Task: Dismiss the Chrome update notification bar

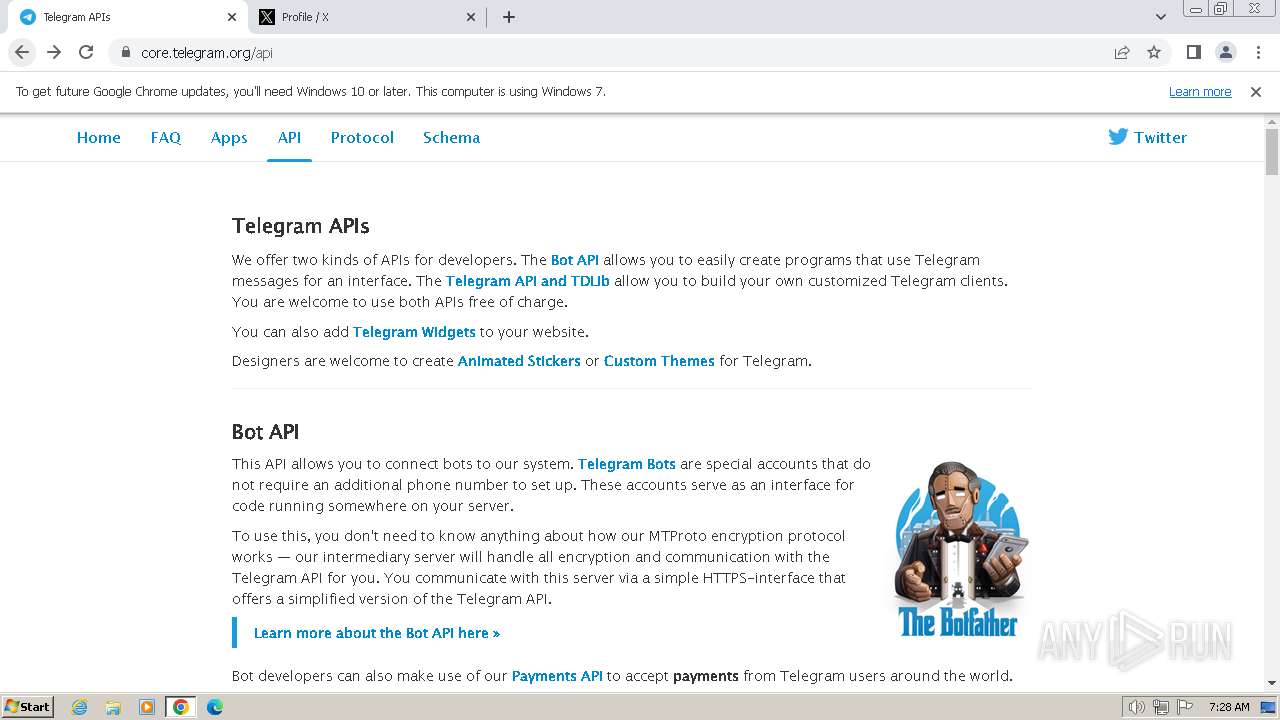Action: point(1256,91)
